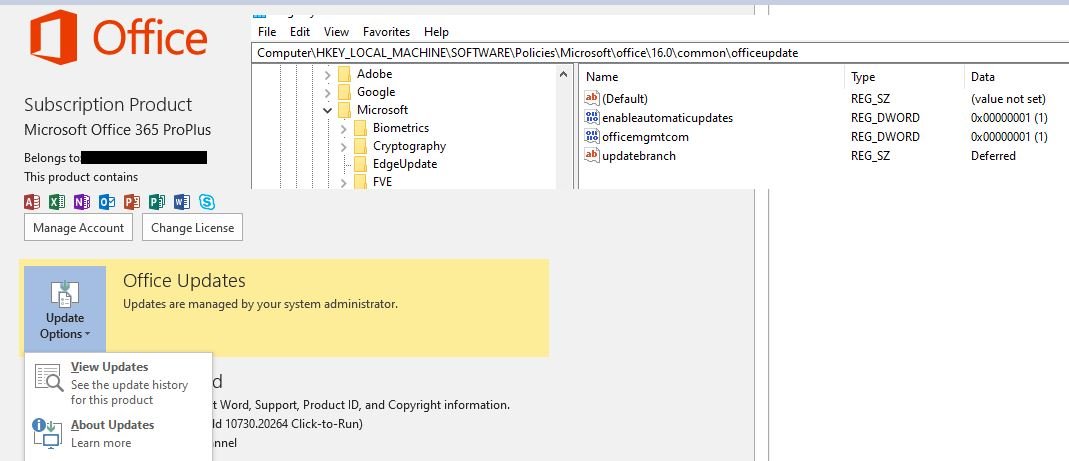The height and width of the screenshot is (461, 1069).
Task: Click the Microsoft Office 365 ProPlus text
Action: 117,130
